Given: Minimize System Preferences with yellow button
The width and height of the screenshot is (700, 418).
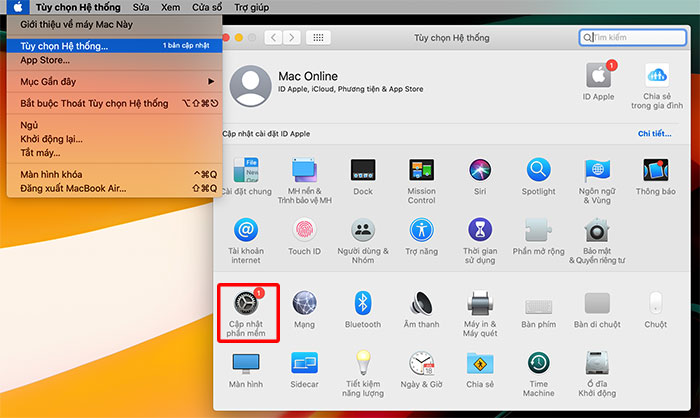Looking at the screenshot, I should (x=239, y=38).
